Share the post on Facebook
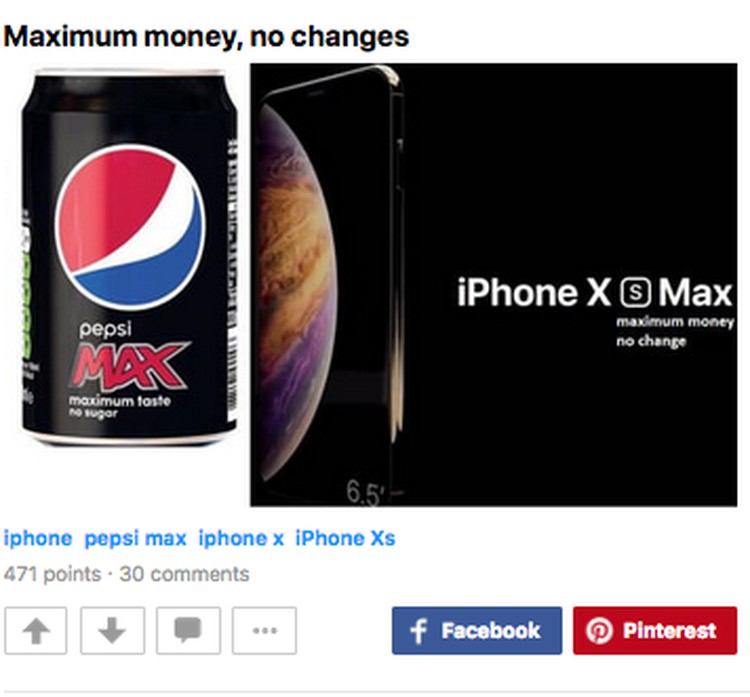The height and width of the screenshot is (697, 750). click(x=477, y=630)
